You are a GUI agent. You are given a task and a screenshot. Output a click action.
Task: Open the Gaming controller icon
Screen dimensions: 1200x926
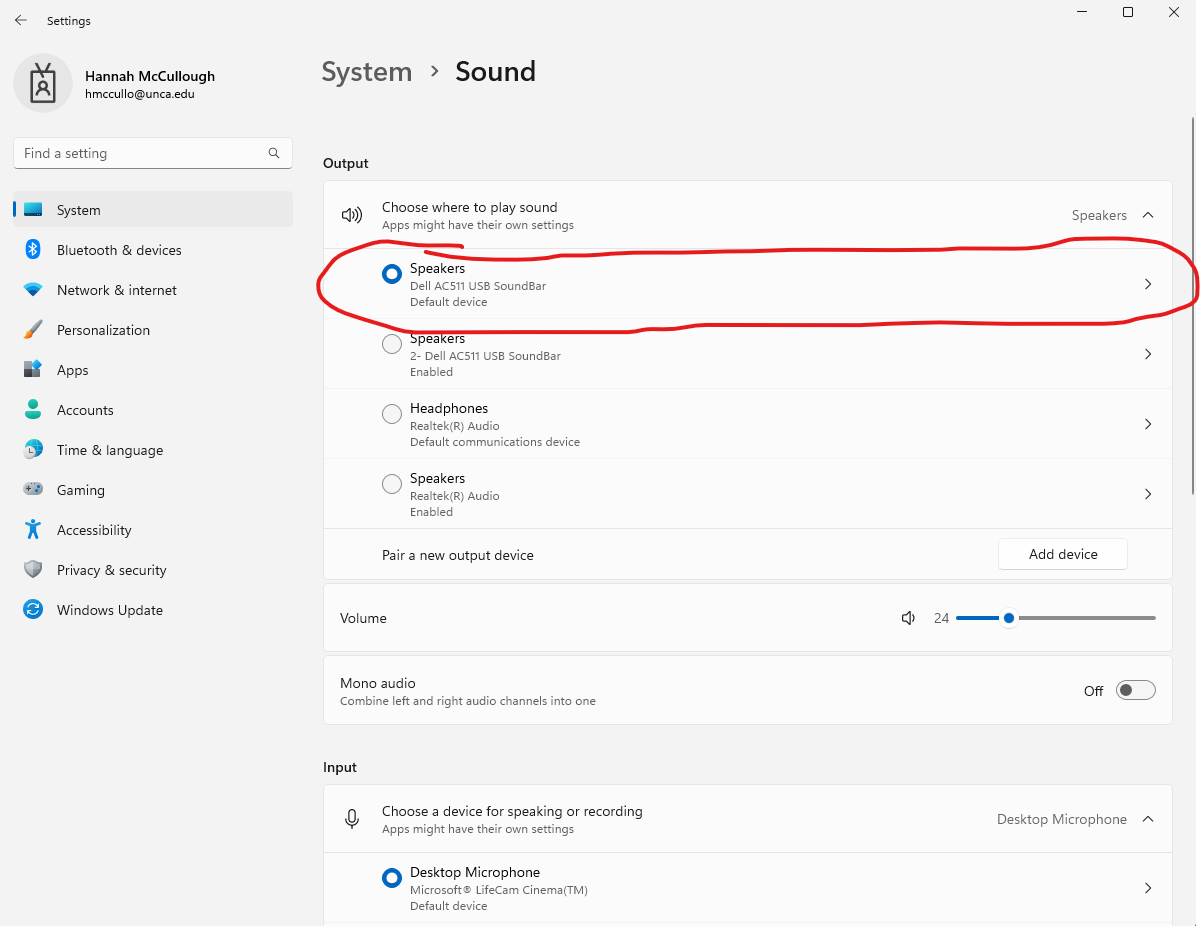click(31, 490)
